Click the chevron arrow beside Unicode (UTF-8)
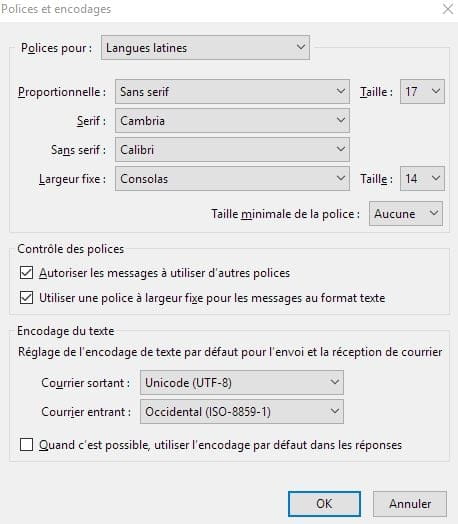The image size is (458, 524). coord(334,382)
